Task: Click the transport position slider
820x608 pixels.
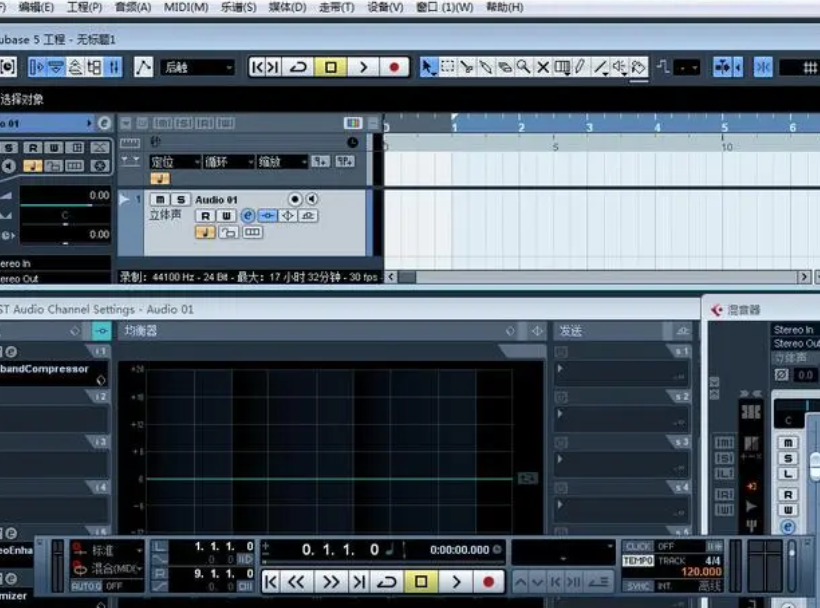Action: pyautogui.click(x=383, y=562)
